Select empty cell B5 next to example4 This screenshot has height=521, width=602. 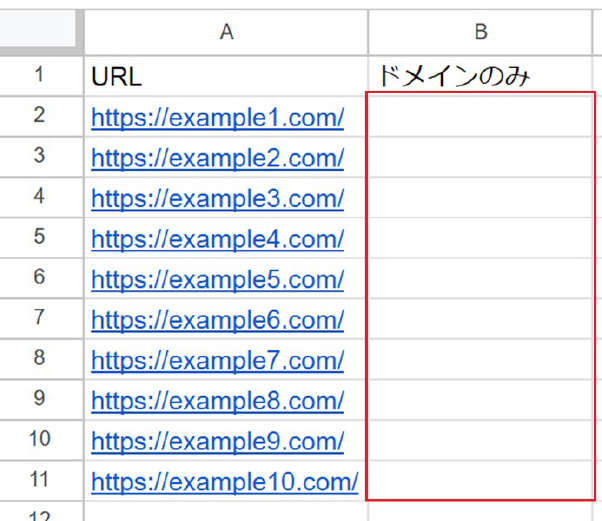pyautogui.click(x=480, y=238)
